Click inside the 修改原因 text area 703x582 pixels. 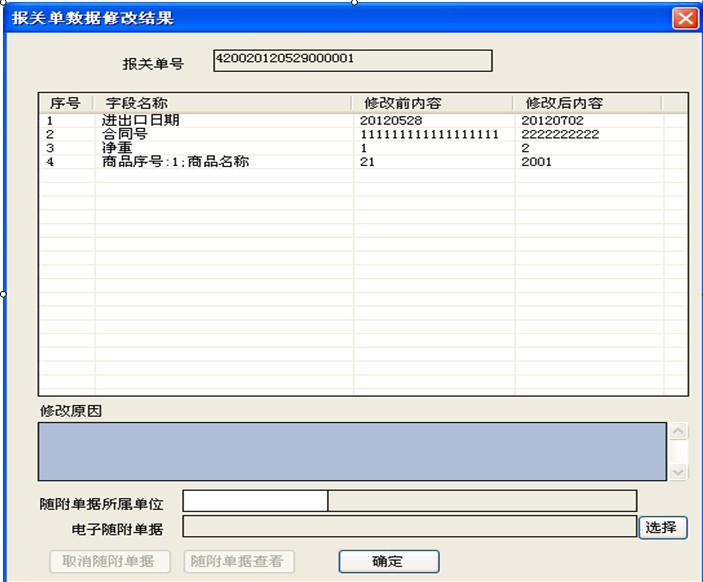(351, 451)
